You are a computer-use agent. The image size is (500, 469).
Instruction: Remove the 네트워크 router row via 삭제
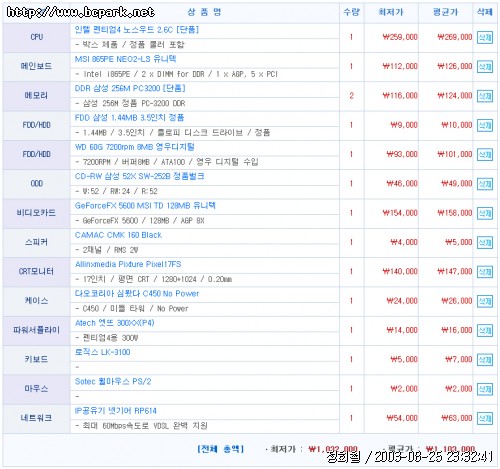(x=485, y=419)
